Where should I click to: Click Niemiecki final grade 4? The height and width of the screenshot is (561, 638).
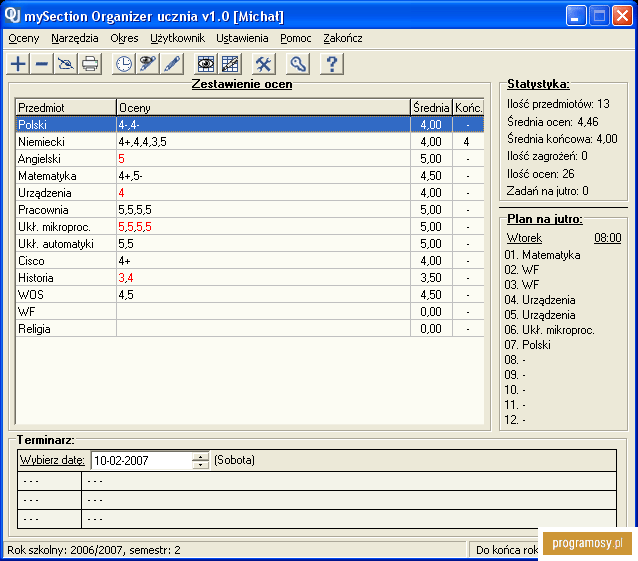(x=467, y=142)
